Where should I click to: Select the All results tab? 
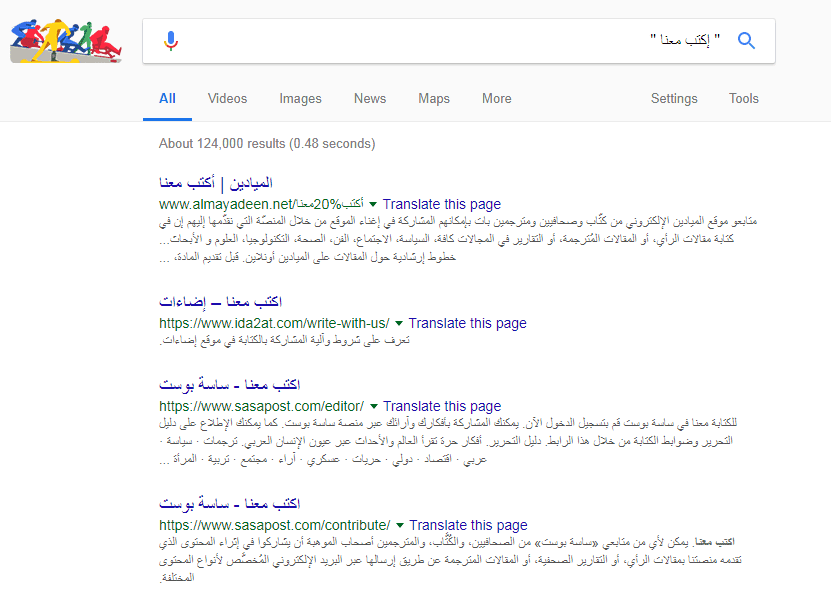pos(167,99)
